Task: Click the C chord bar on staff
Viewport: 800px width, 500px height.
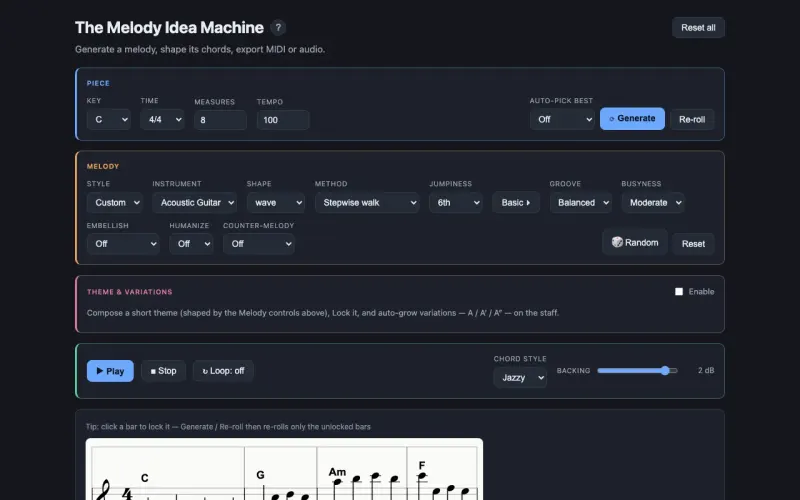Action: pyautogui.click(x=168, y=474)
